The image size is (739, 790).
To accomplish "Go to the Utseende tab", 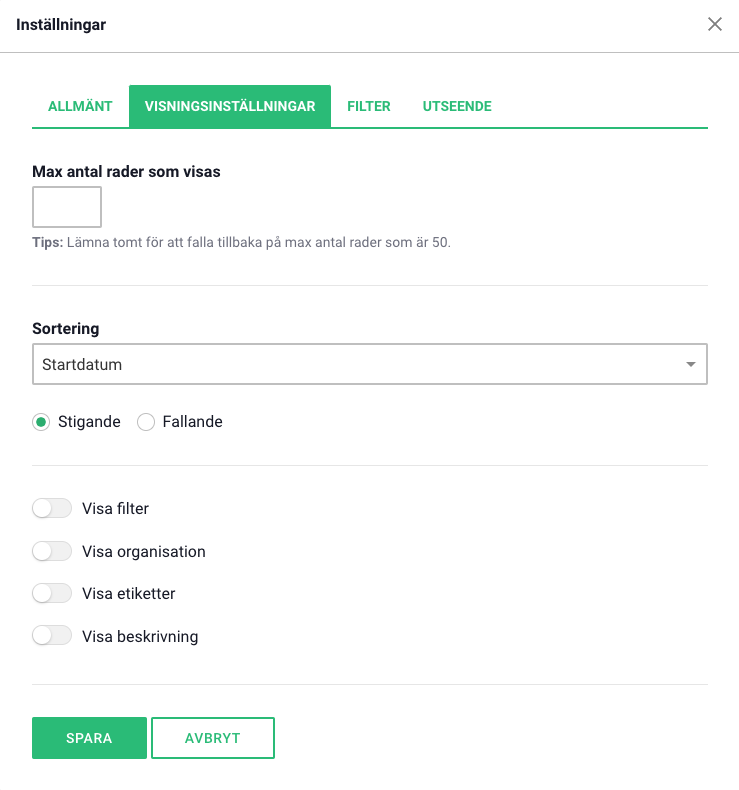I will tap(457, 106).
